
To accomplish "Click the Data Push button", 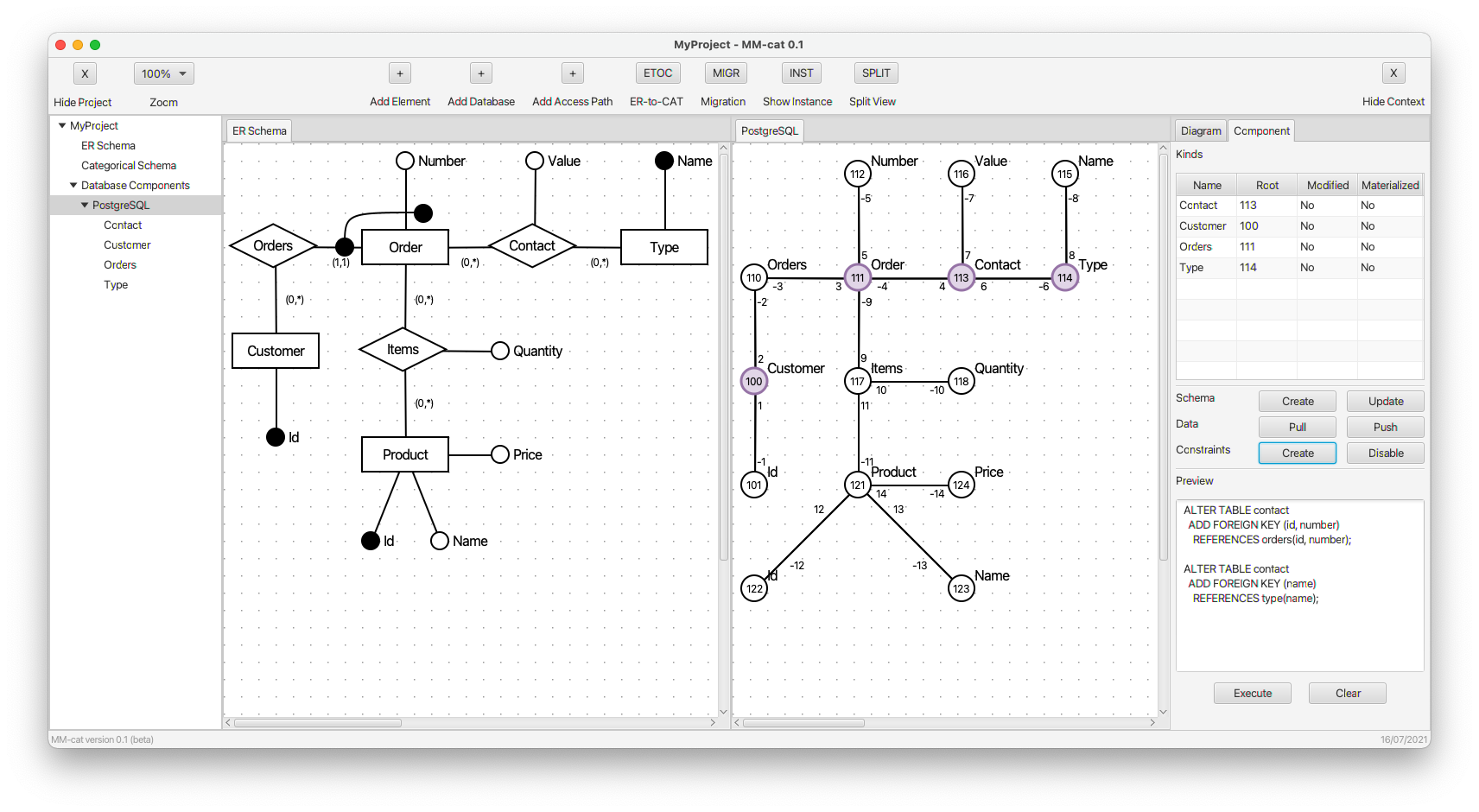I will pyautogui.click(x=1386, y=428).
